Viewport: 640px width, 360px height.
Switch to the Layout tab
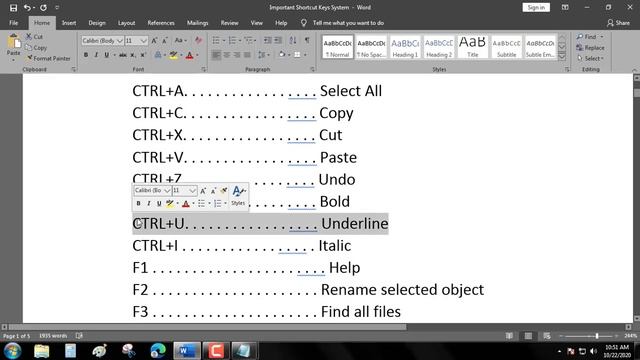point(126,23)
